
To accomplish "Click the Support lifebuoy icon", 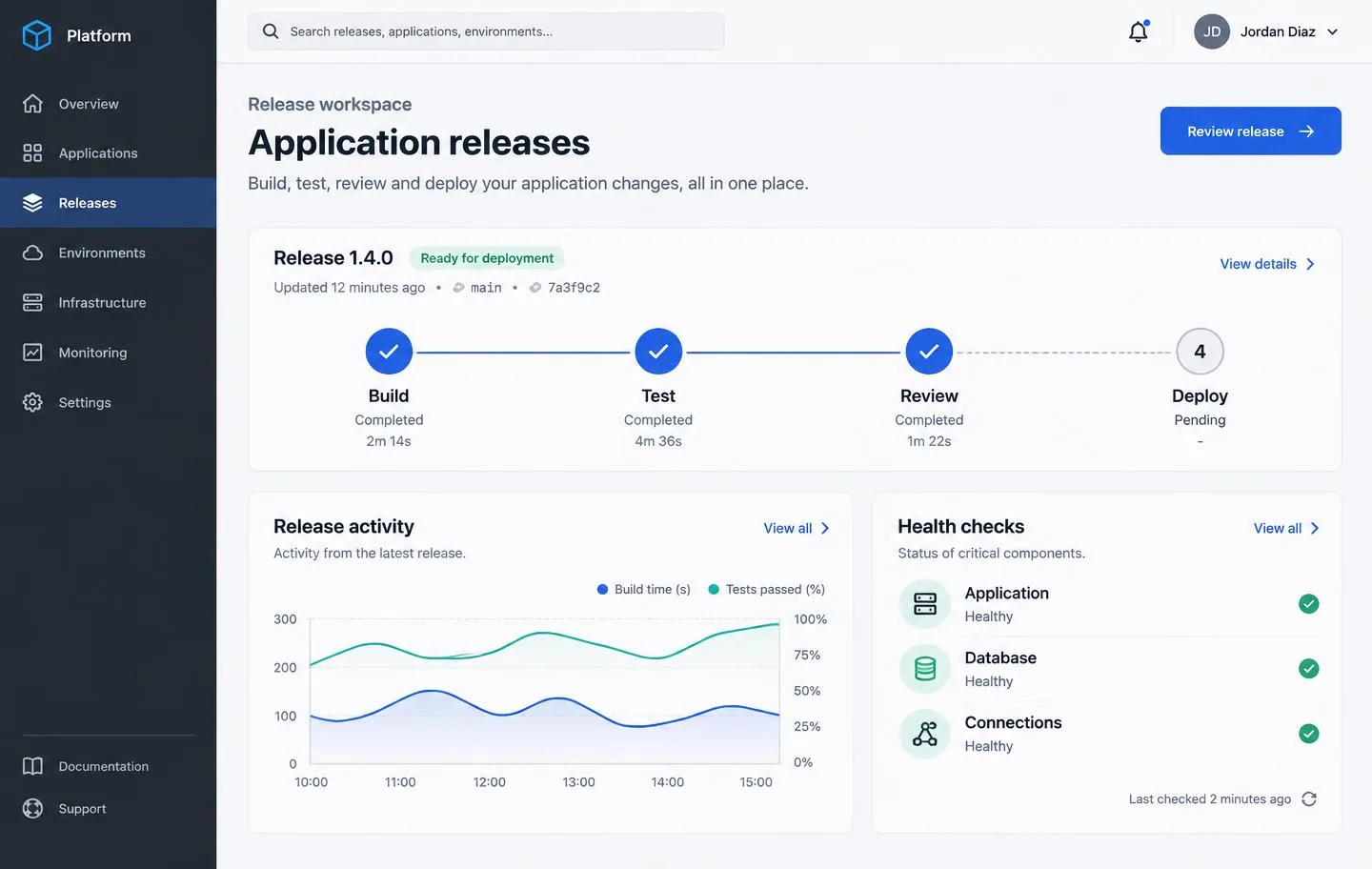I will (32, 808).
